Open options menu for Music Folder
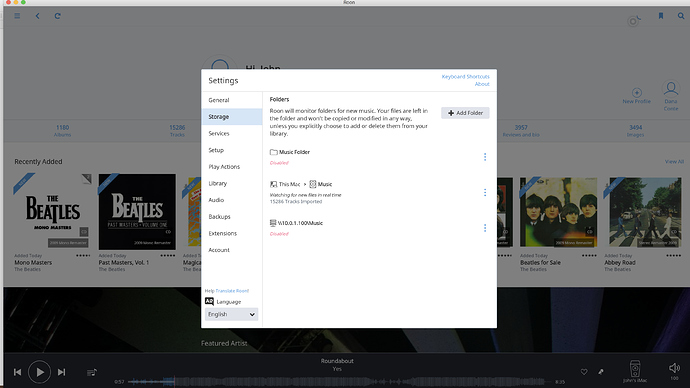Image resolution: width=690 pixels, height=388 pixels. (x=485, y=157)
